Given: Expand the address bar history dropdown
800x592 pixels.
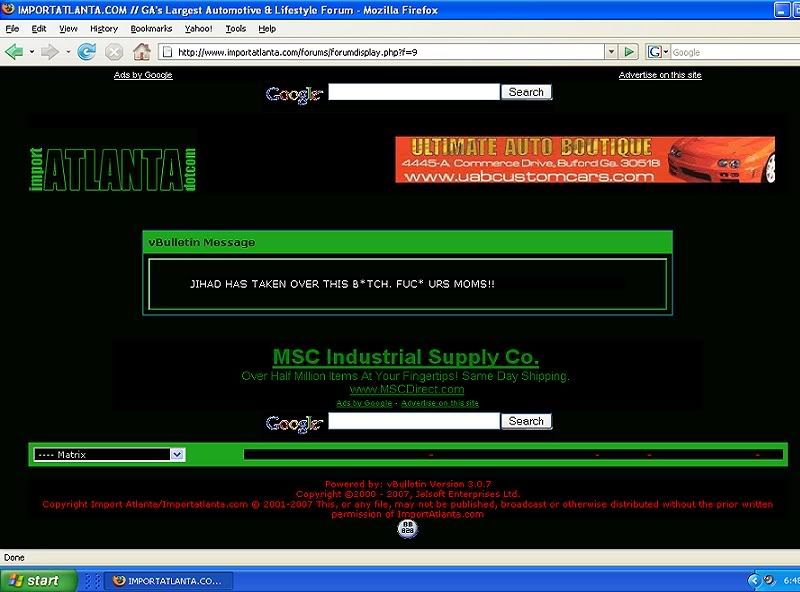Looking at the screenshot, I should (x=610, y=51).
